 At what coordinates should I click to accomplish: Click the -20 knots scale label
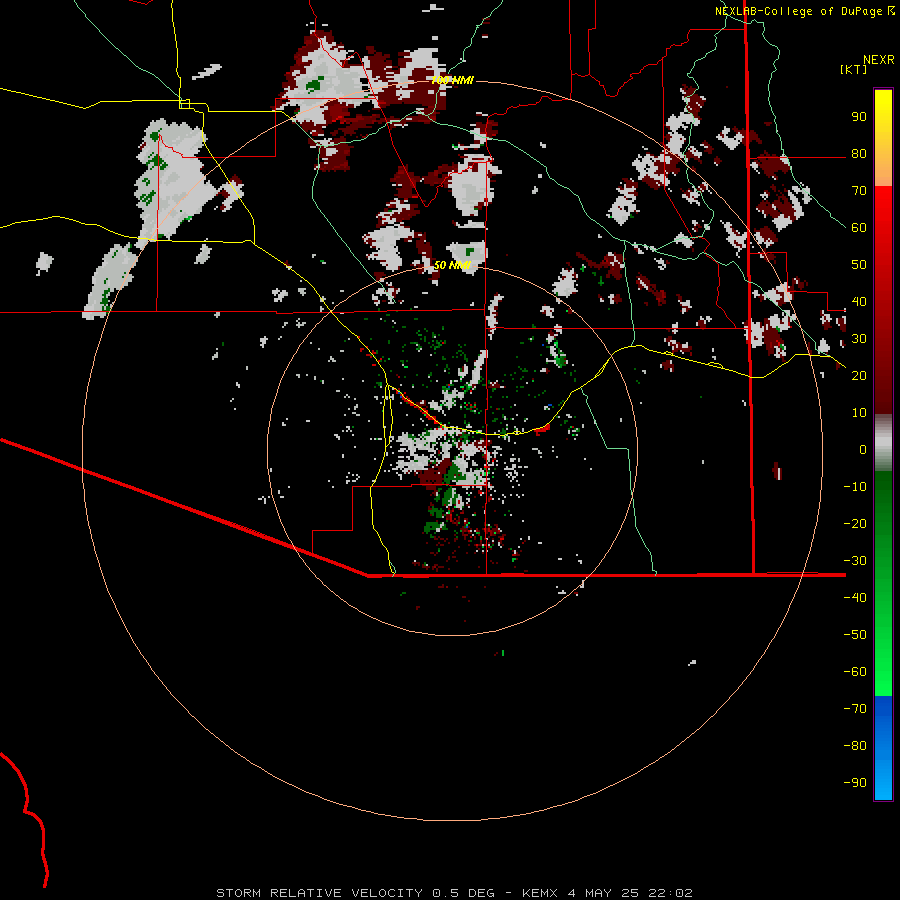855,523
